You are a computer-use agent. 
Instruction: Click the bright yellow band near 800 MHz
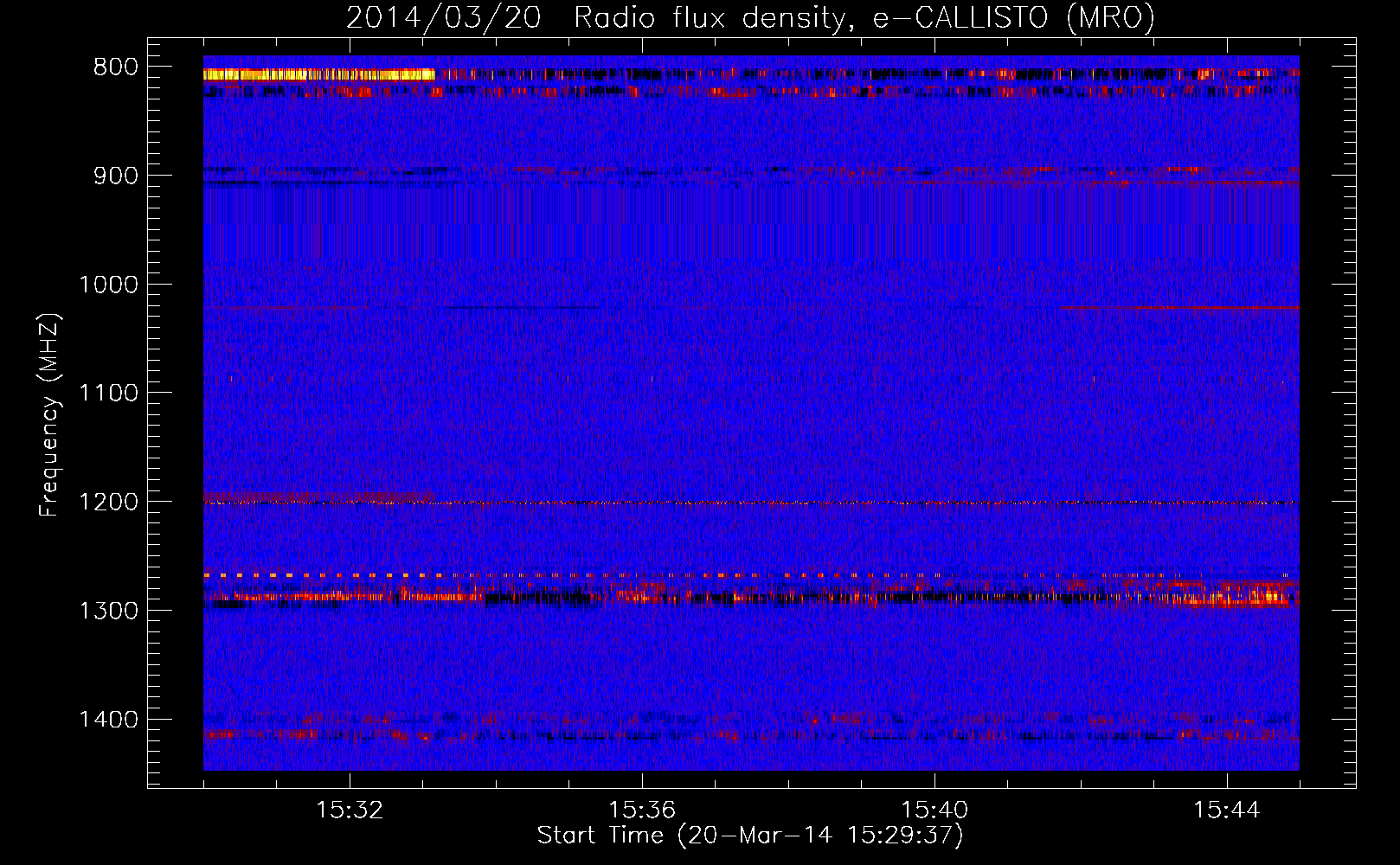319,74
